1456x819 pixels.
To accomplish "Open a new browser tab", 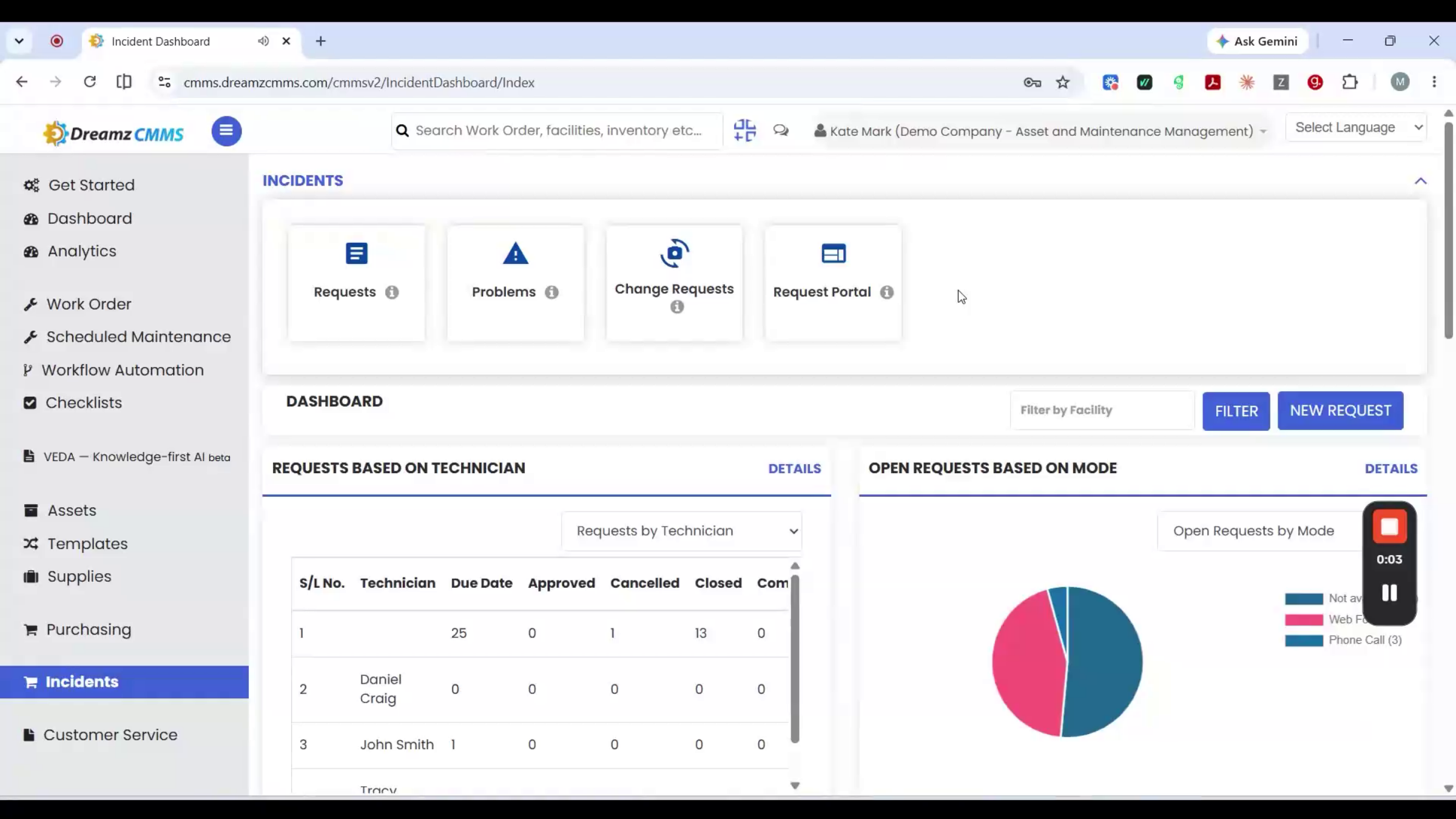I will [x=321, y=41].
